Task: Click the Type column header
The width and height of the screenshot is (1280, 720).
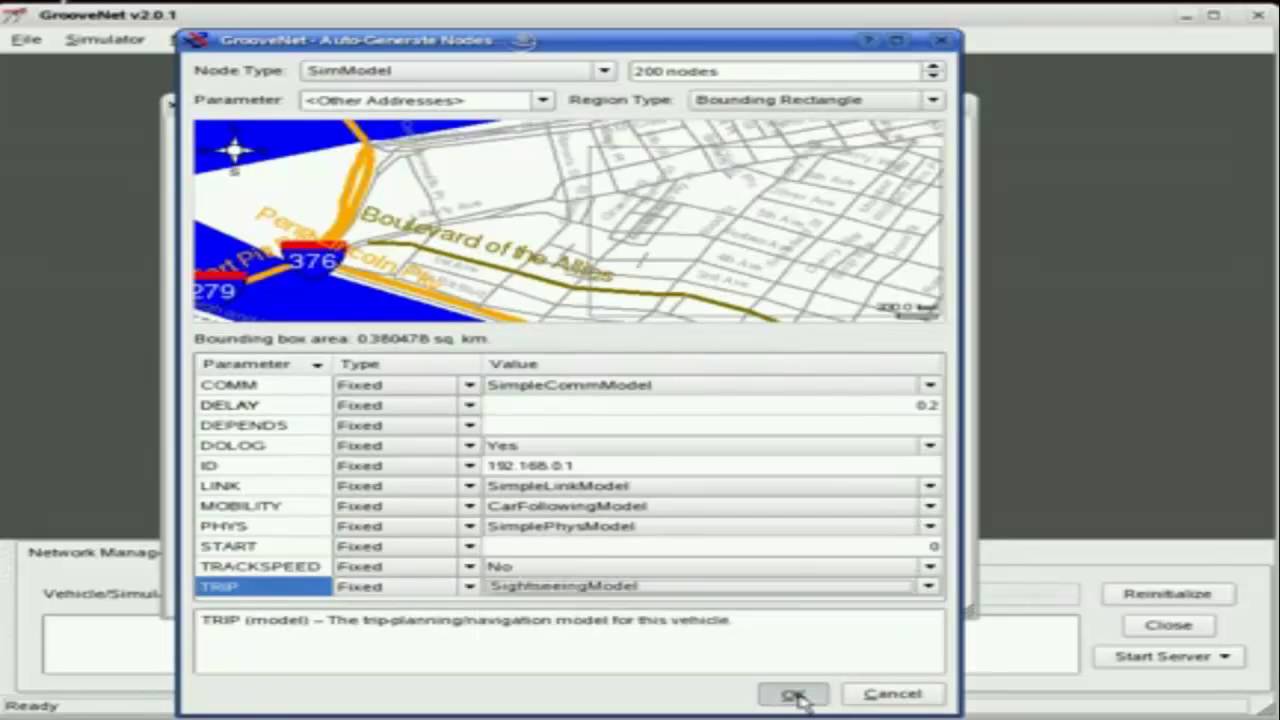Action: (407, 364)
